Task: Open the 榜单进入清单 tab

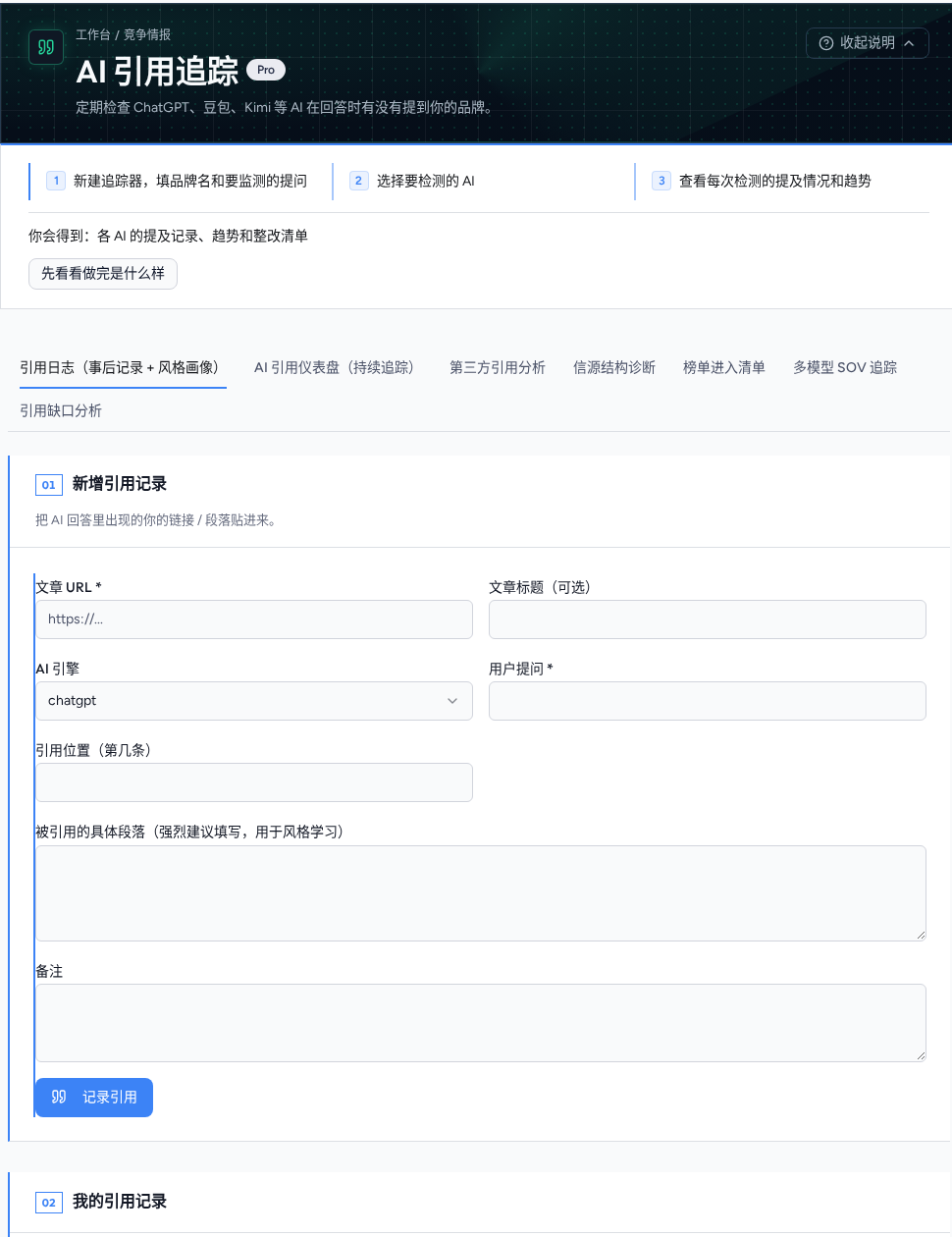Action: pos(724,367)
